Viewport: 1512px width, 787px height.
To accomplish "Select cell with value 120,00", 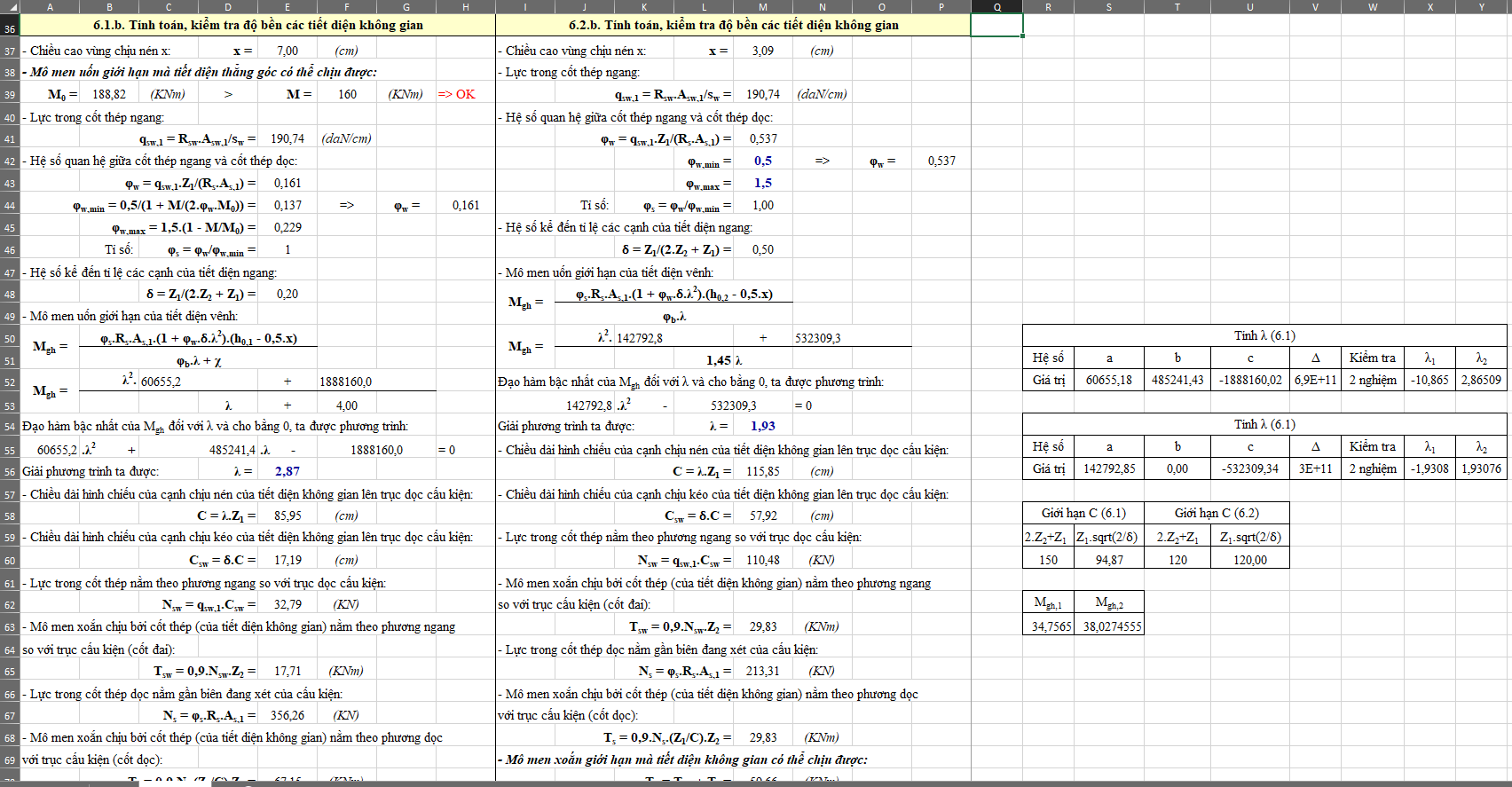I will [1250, 560].
